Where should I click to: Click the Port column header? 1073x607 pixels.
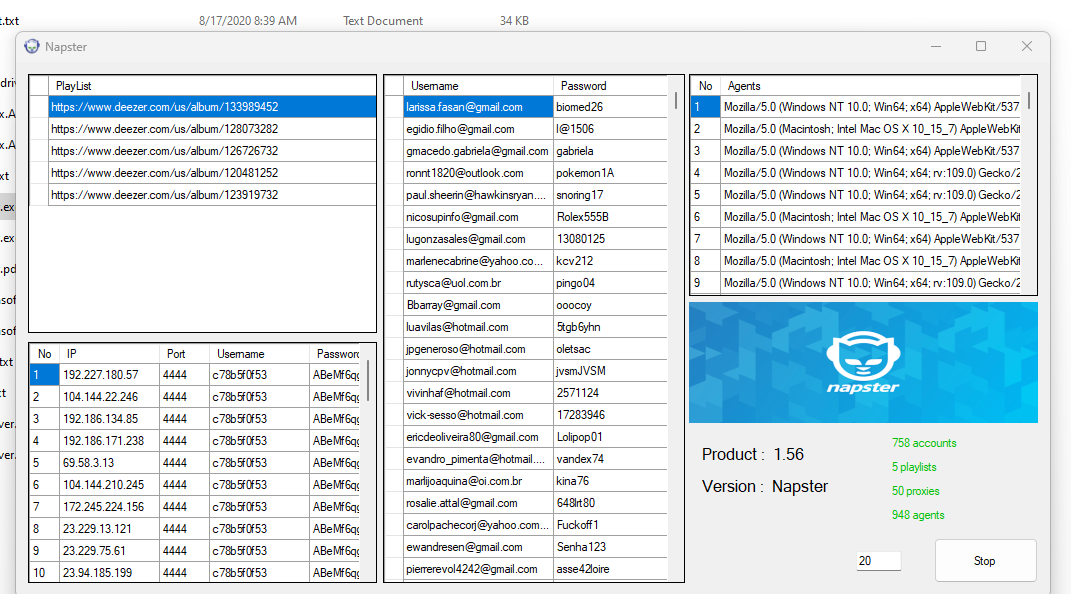tap(184, 354)
